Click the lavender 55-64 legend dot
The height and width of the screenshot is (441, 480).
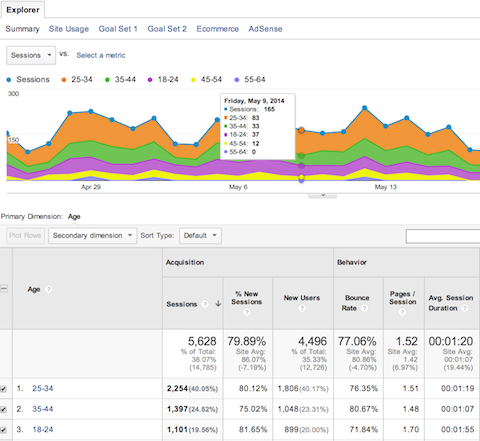click(237, 80)
